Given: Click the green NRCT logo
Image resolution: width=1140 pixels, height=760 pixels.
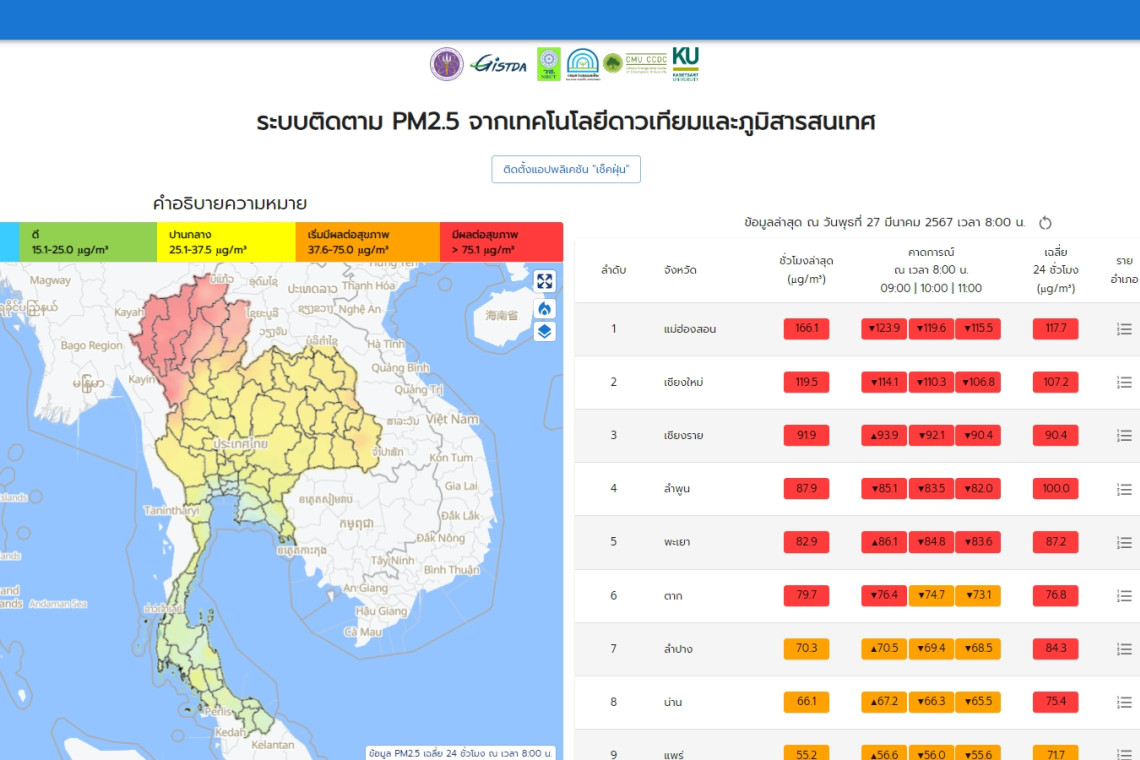Looking at the screenshot, I should tap(548, 63).
